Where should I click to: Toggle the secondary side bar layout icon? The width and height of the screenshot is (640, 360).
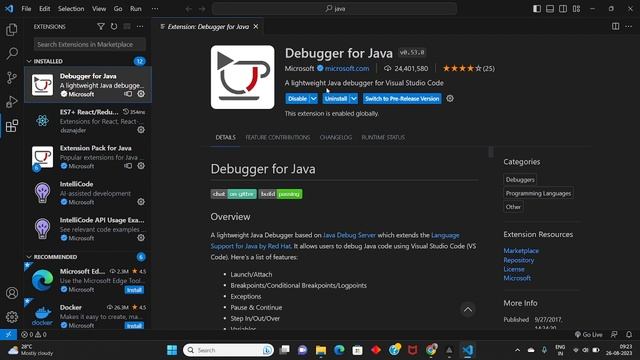click(x=563, y=9)
